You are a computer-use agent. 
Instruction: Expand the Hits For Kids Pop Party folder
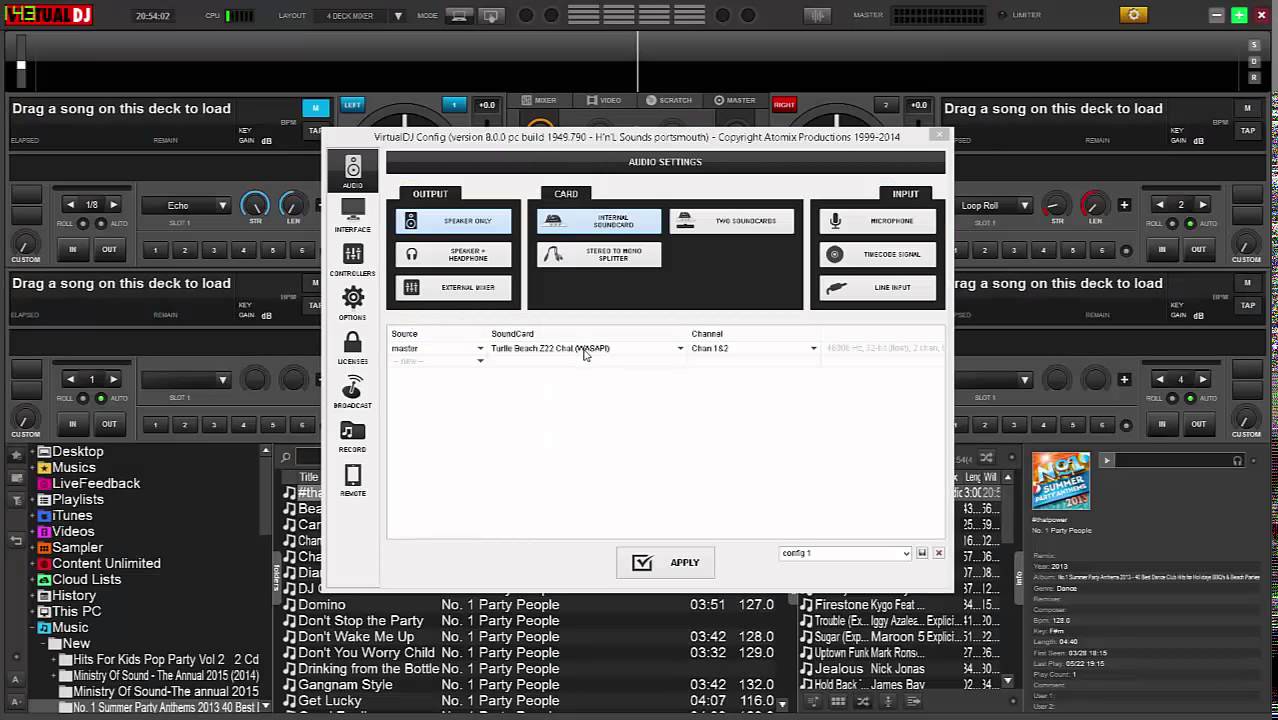pos(54,660)
